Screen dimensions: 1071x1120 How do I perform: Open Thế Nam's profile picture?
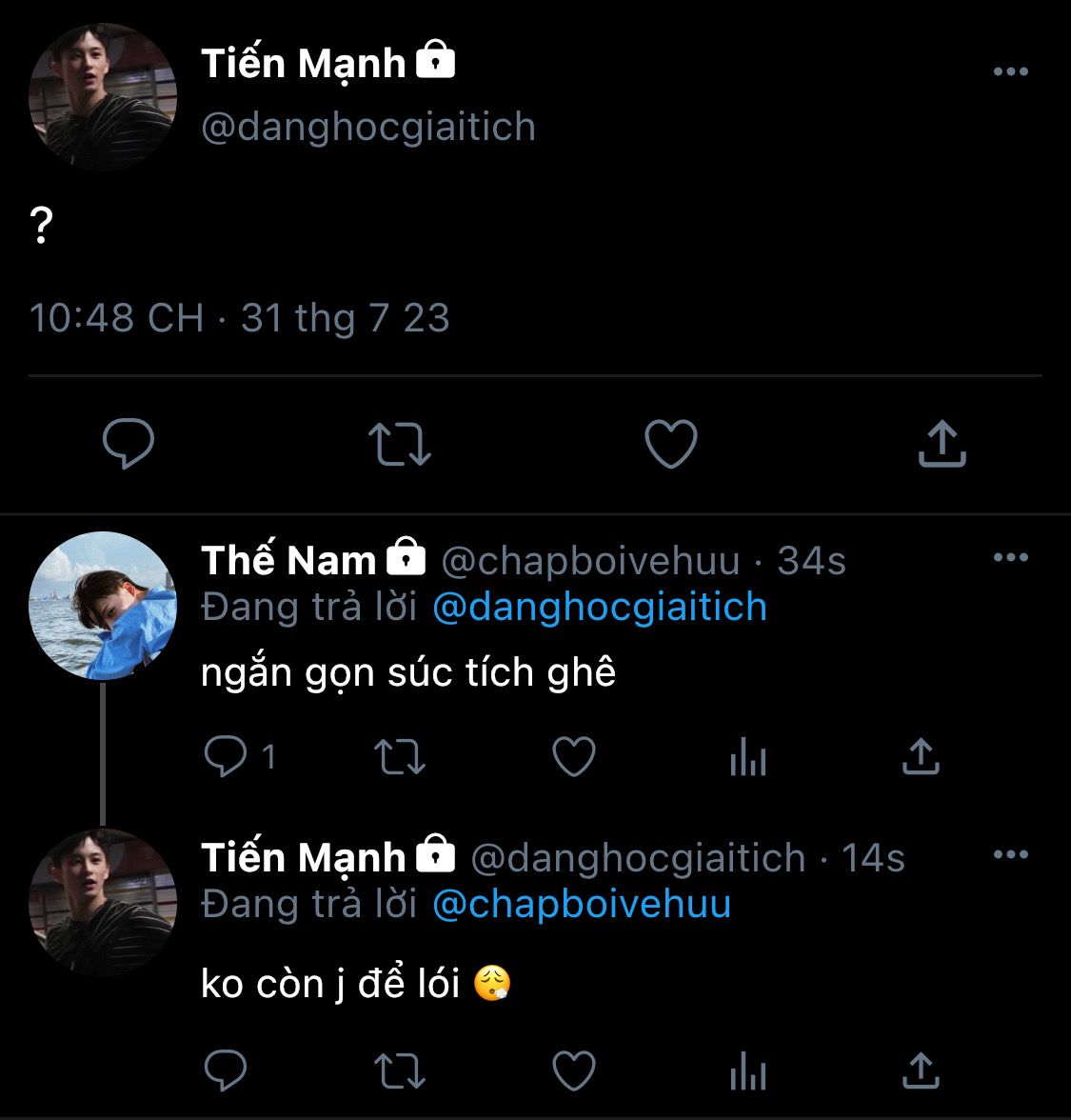pyautogui.click(x=103, y=605)
